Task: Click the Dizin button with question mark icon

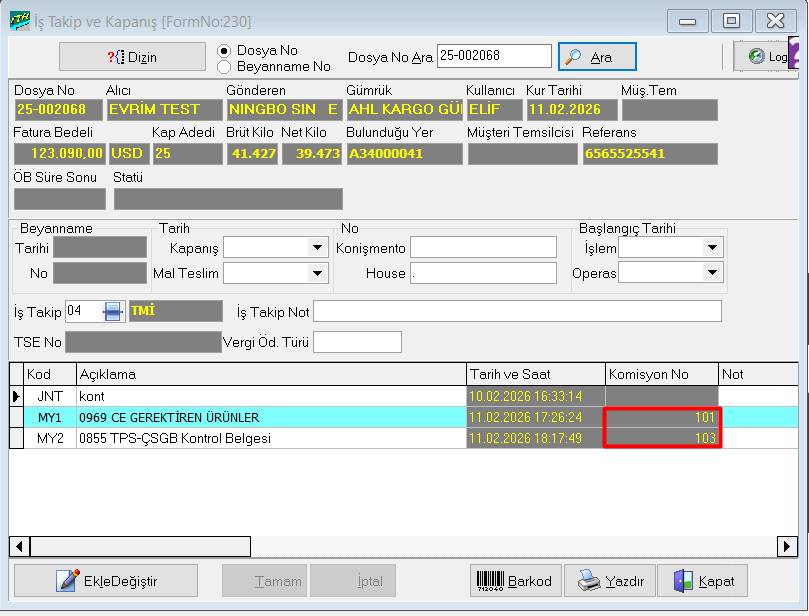Action: tap(132, 57)
